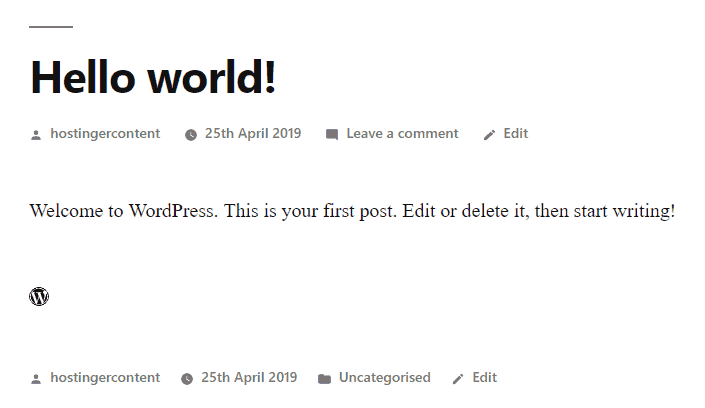Click the clock icon in the post footer
This screenshot has width=705, height=408.
point(187,379)
